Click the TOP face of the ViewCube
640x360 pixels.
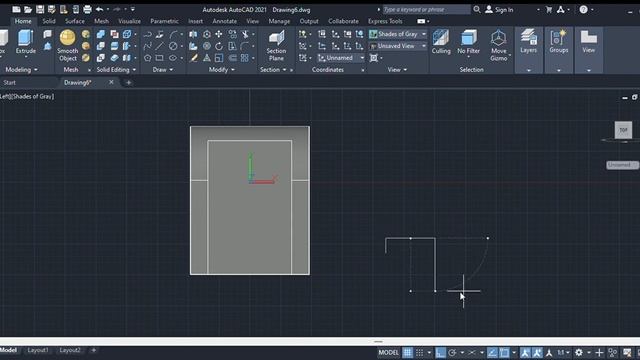coord(623,130)
